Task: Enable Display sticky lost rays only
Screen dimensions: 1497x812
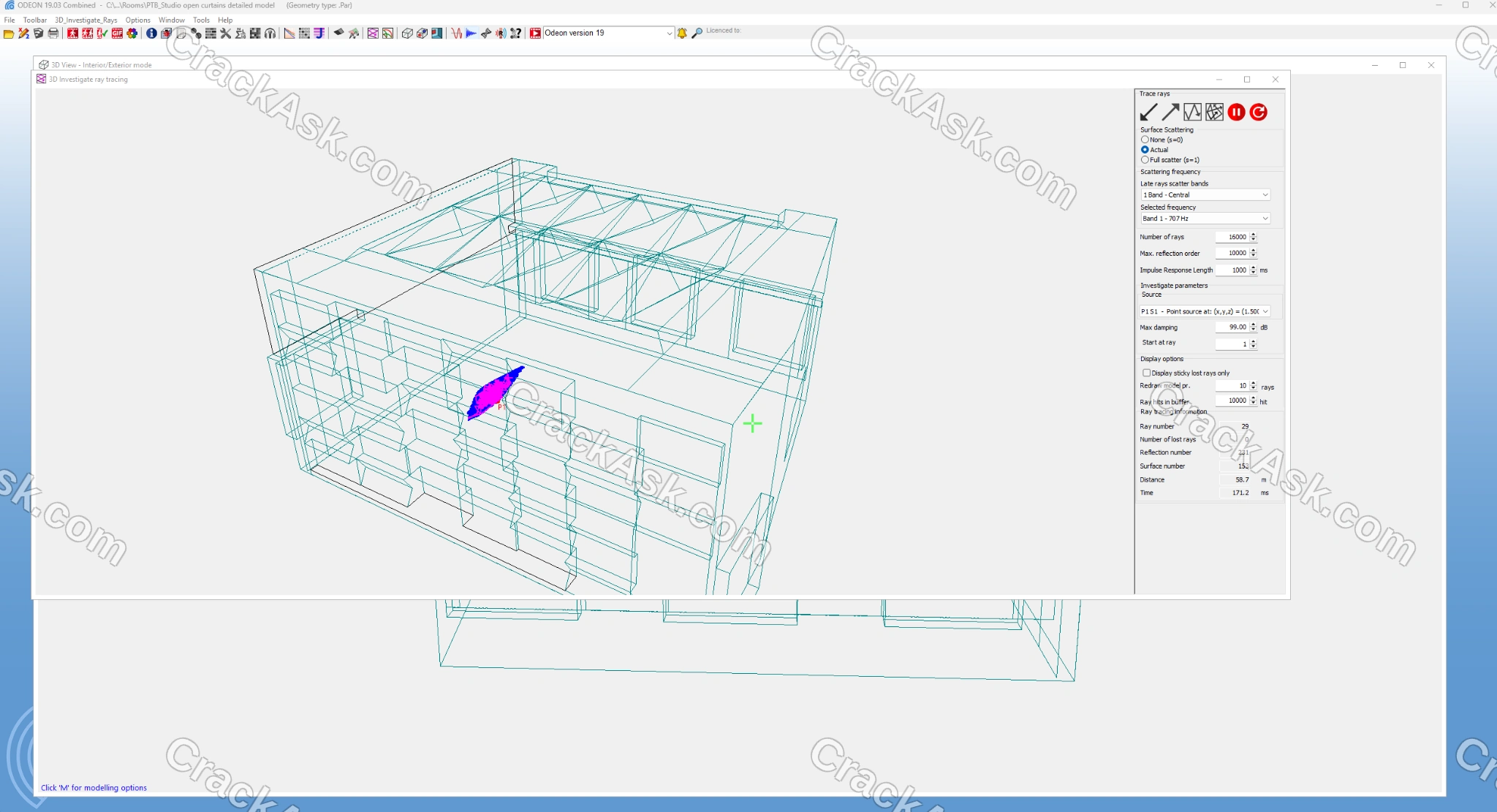Action: click(x=1147, y=373)
